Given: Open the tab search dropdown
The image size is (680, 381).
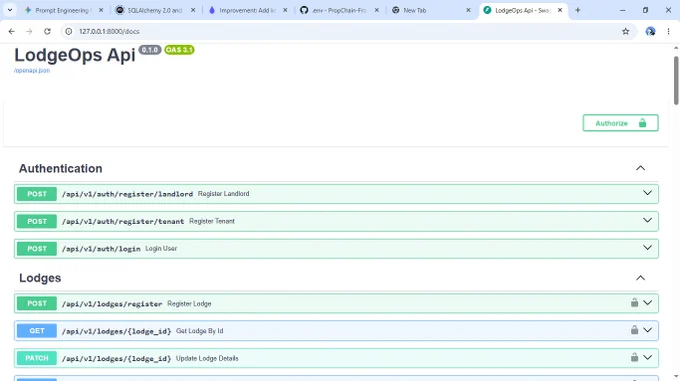Looking at the screenshot, I should (x=10, y=10).
